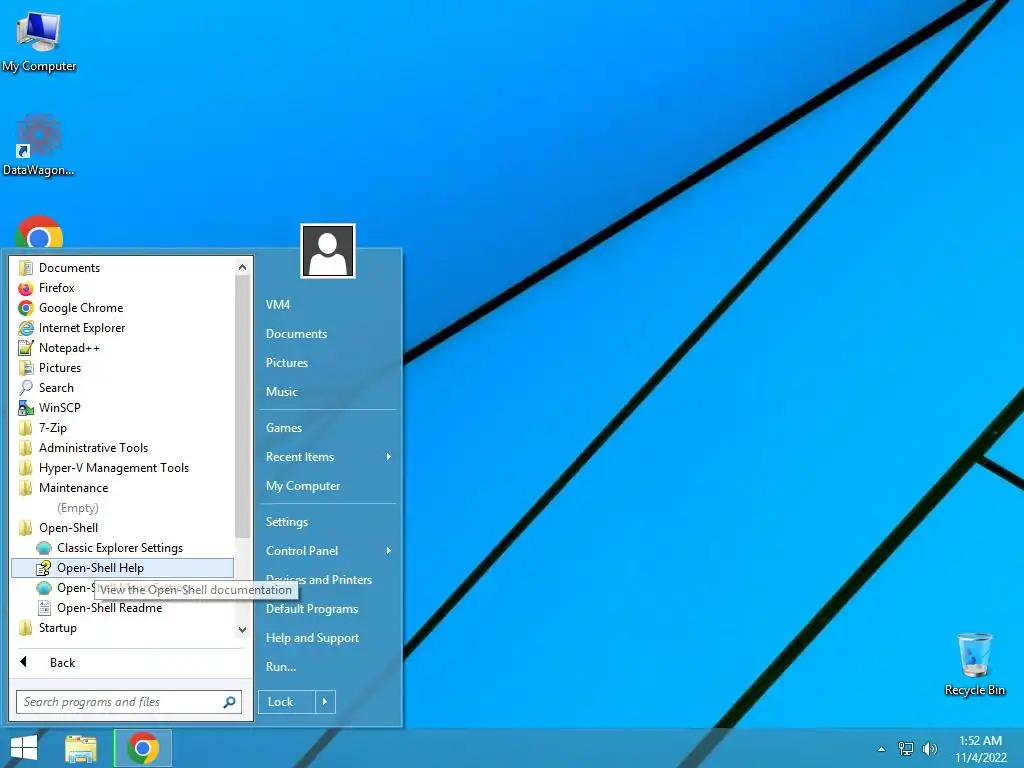Click the programs list scroll-down arrow
The height and width of the screenshot is (768, 1024).
pyautogui.click(x=242, y=630)
